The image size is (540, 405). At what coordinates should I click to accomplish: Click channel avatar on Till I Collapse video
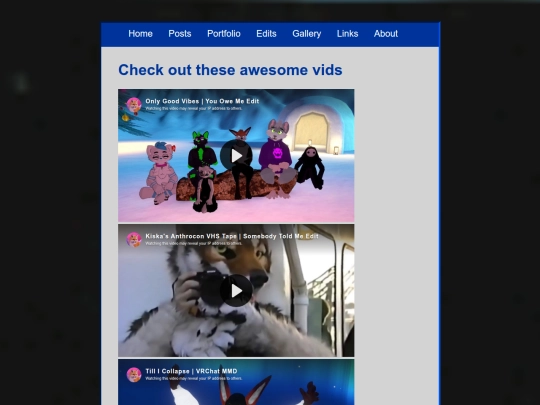point(134,375)
